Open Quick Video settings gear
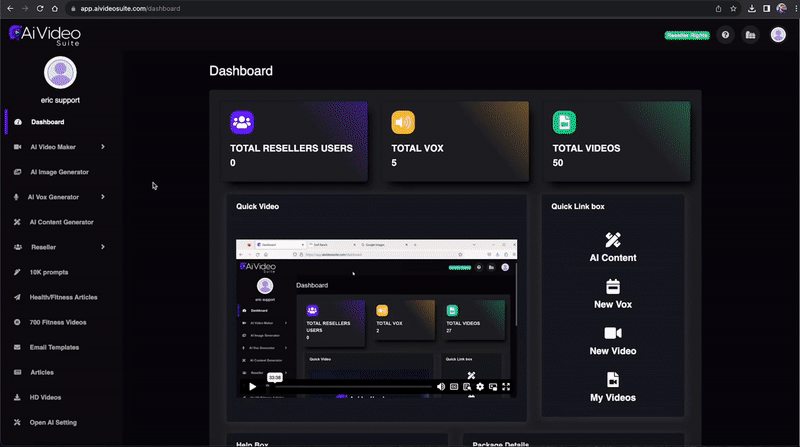 click(480, 387)
